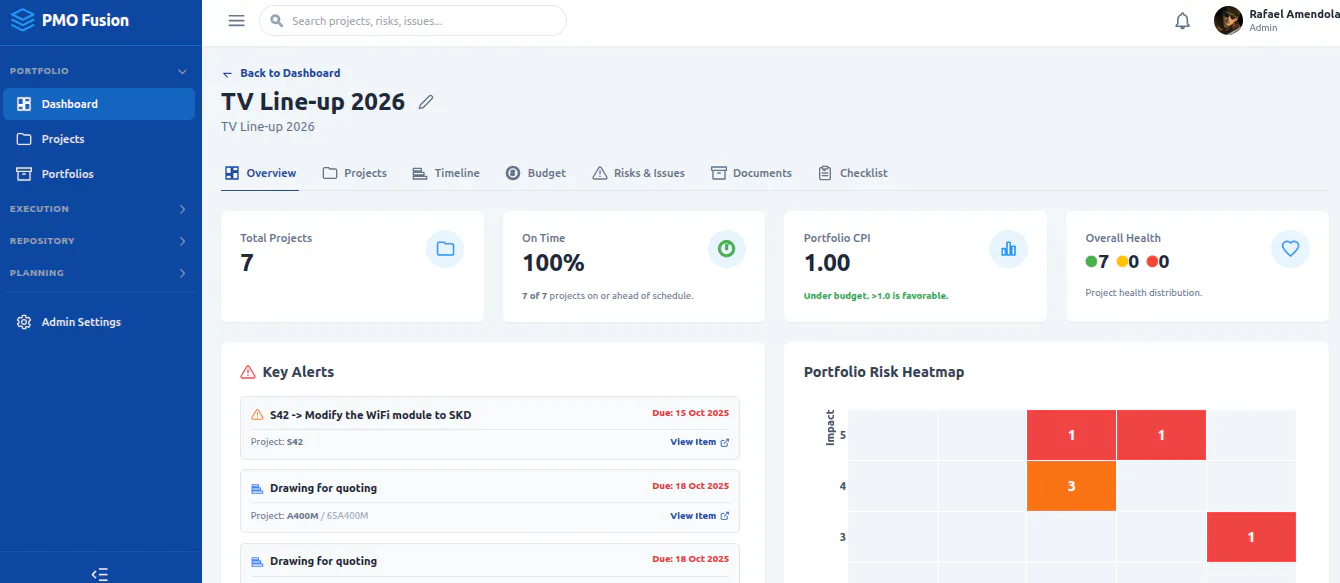
Task: Expand the REPOSITORY sidebar section
Action: (182, 241)
